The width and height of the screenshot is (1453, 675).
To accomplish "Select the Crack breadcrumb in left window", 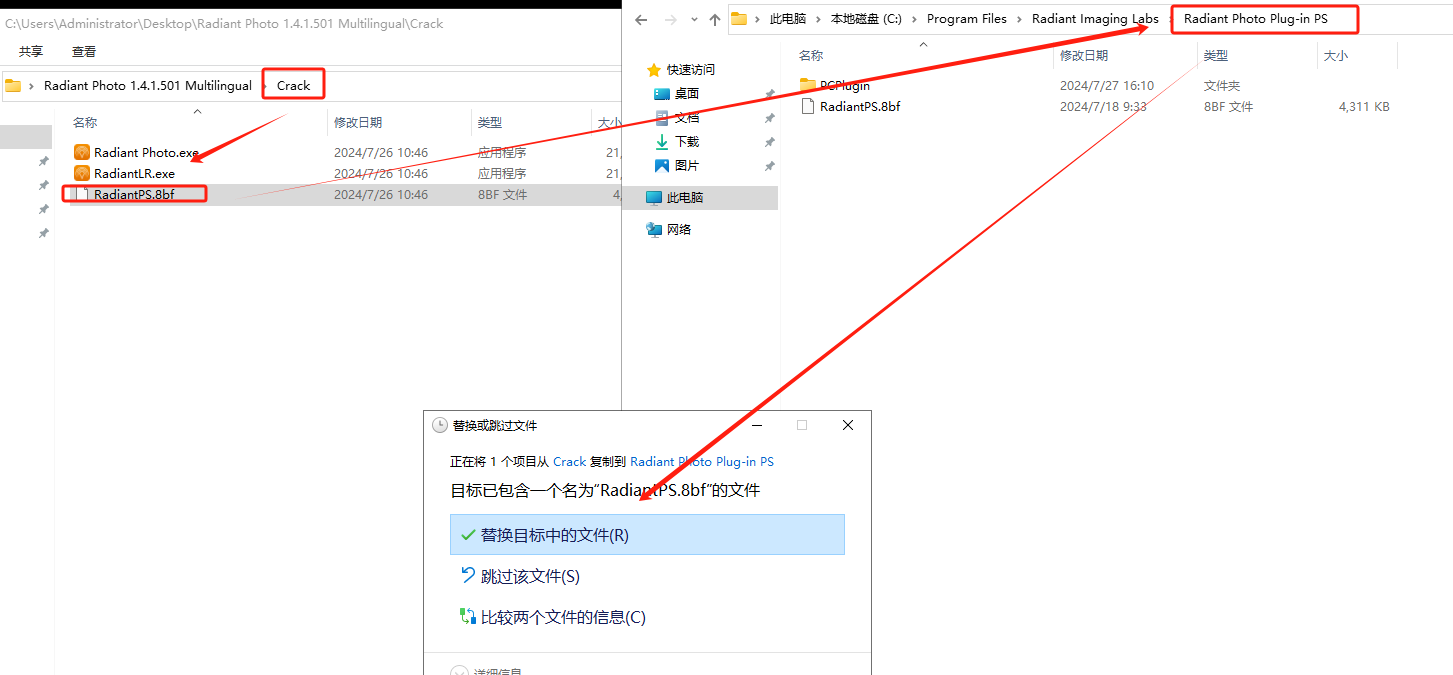I will tap(294, 86).
